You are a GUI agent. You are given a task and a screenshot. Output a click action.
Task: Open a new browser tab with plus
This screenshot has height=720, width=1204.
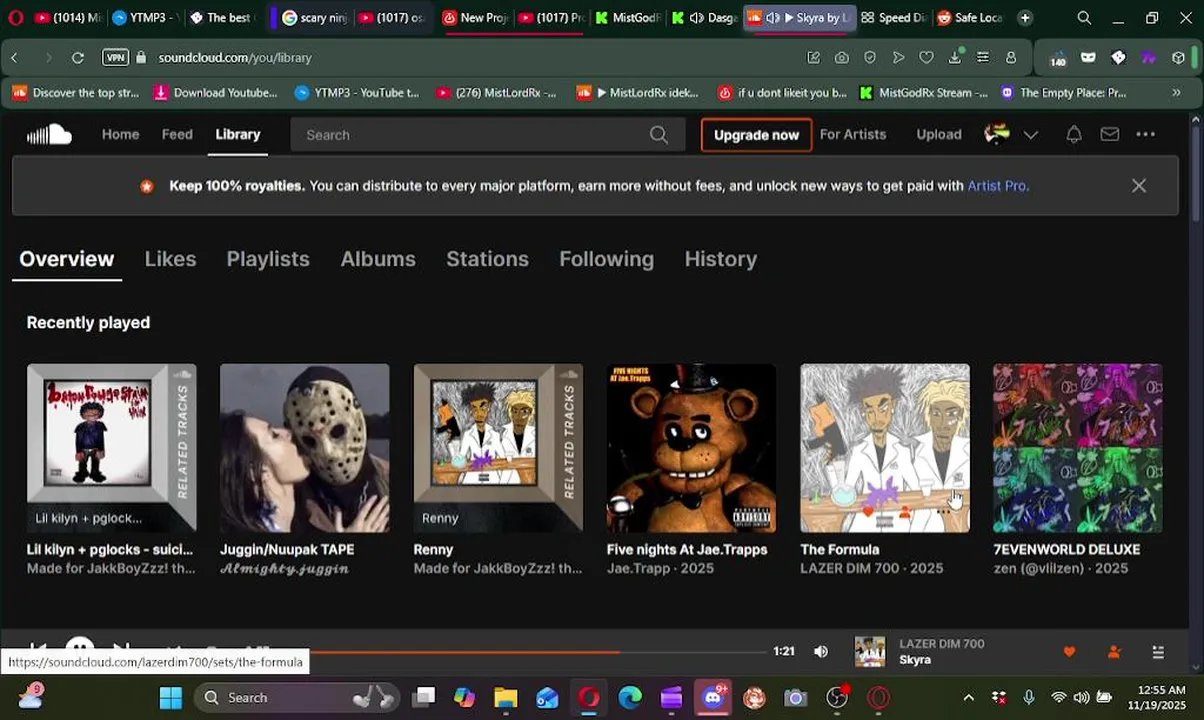click(x=1025, y=18)
